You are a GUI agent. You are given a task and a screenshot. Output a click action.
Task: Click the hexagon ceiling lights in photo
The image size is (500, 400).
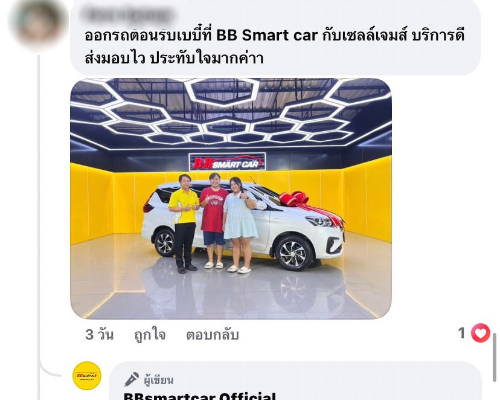[x=231, y=111]
